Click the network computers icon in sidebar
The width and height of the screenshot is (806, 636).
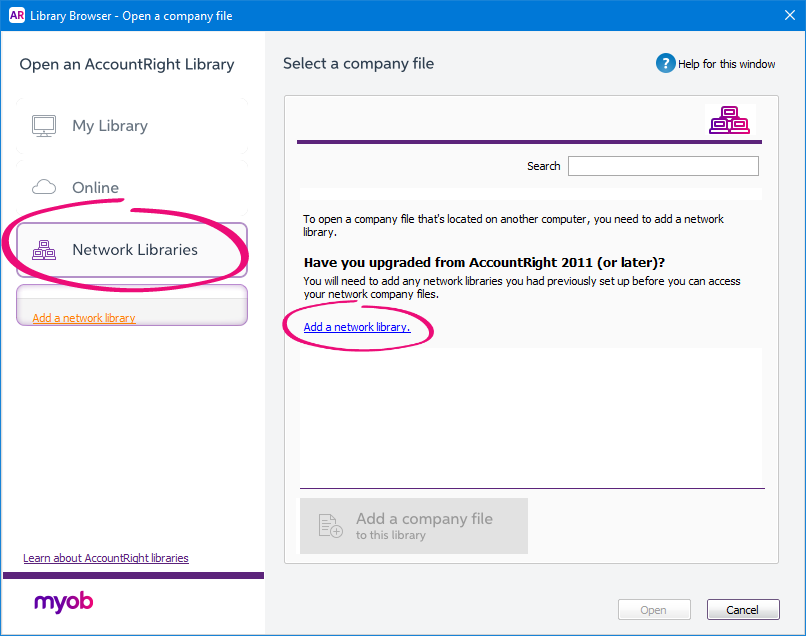[x=44, y=250]
